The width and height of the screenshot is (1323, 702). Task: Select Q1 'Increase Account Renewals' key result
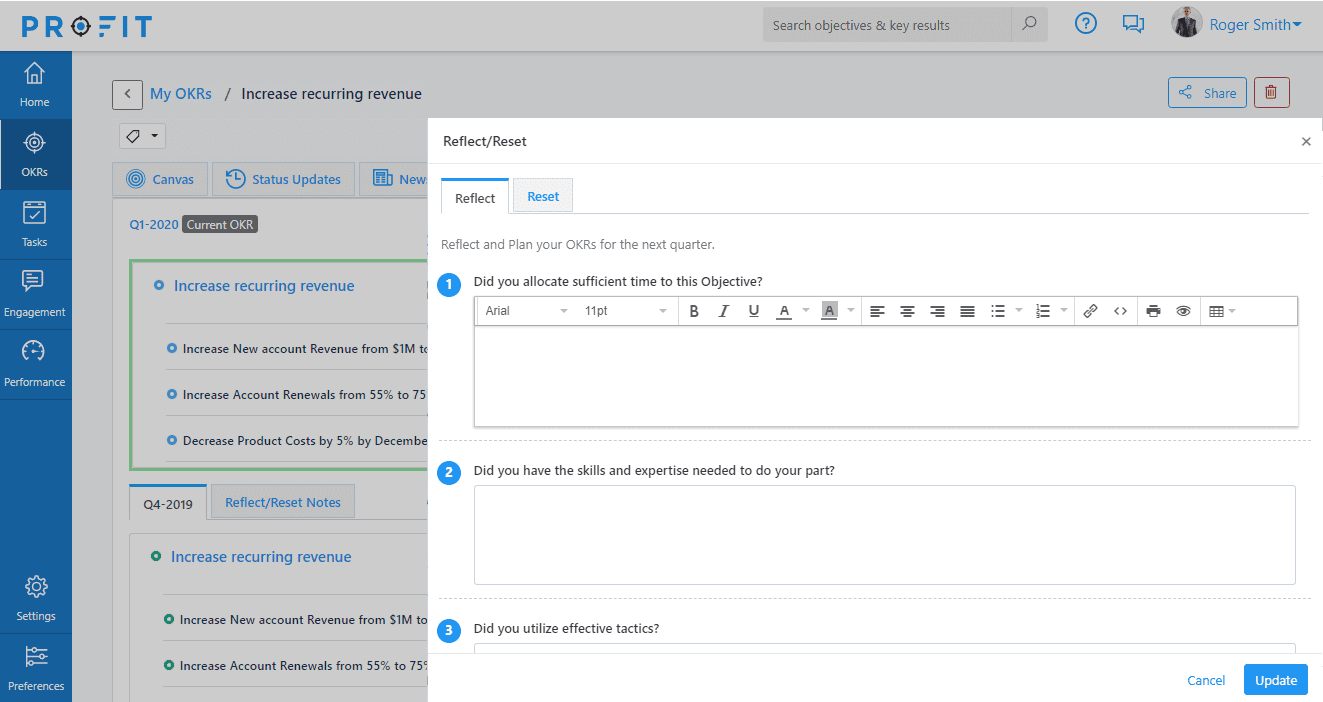coord(304,395)
